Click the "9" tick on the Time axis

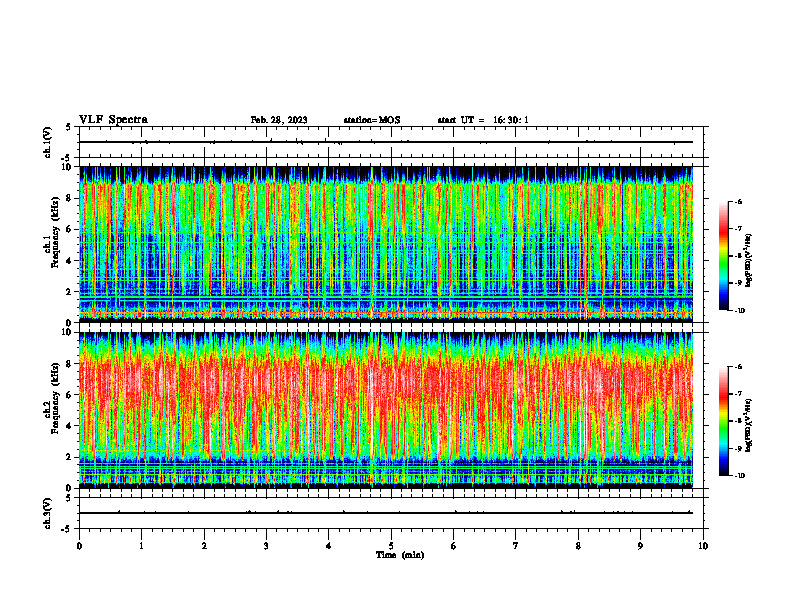pyautogui.click(x=640, y=546)
